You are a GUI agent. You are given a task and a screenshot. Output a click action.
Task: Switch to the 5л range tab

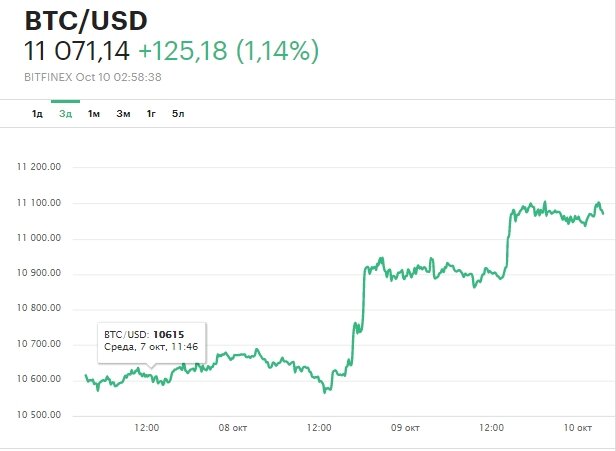click(x=178, y=114)
